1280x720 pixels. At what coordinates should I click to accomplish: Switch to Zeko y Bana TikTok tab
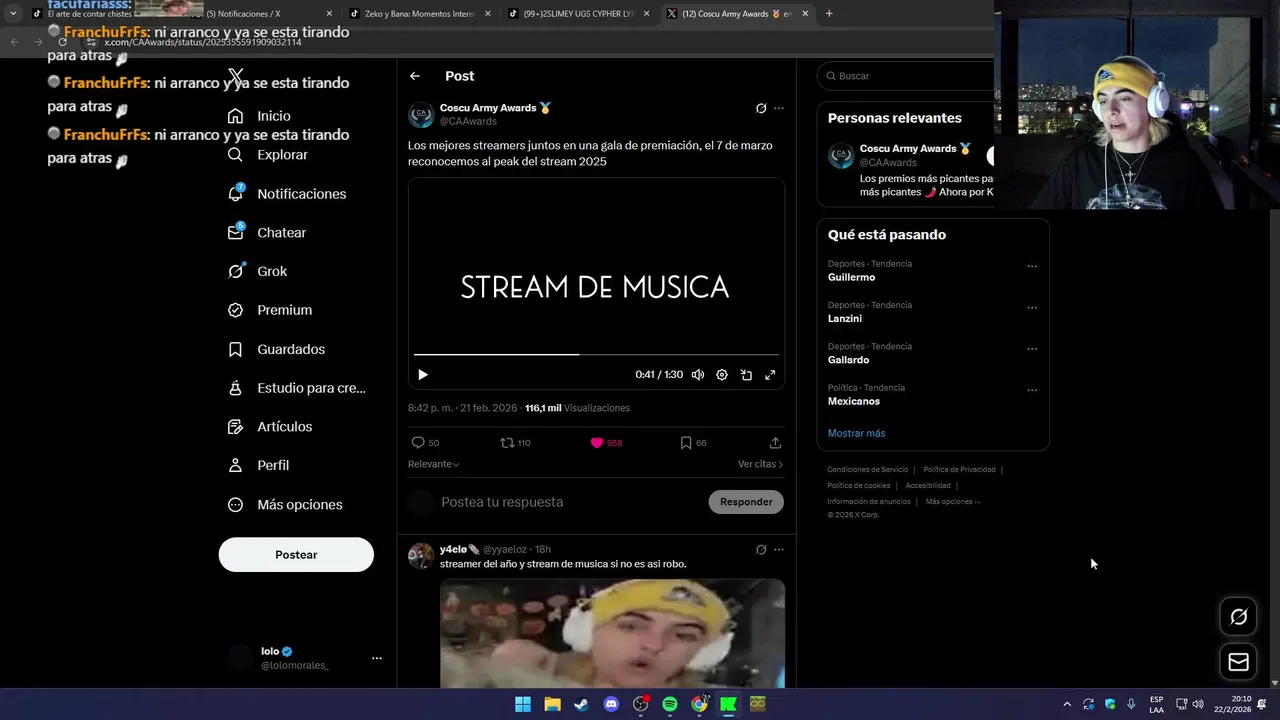point(419,14)
